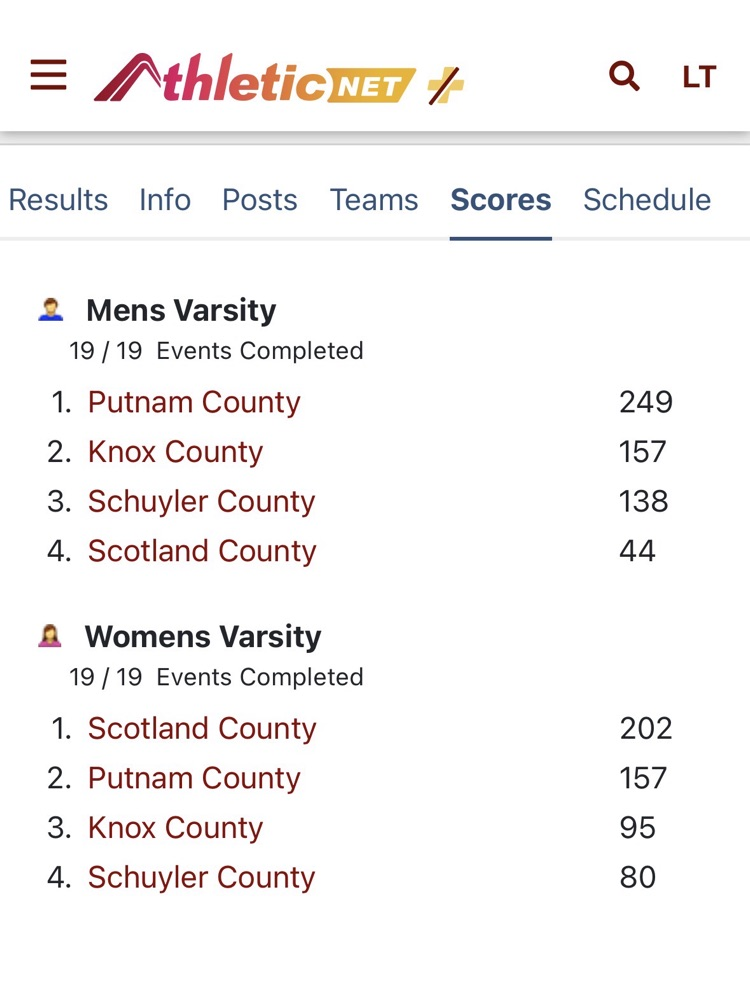Open Putnam County in Womens Varsity
This screenshot has height=987, width=750.
pyautogui.click(x=194, y=778)
